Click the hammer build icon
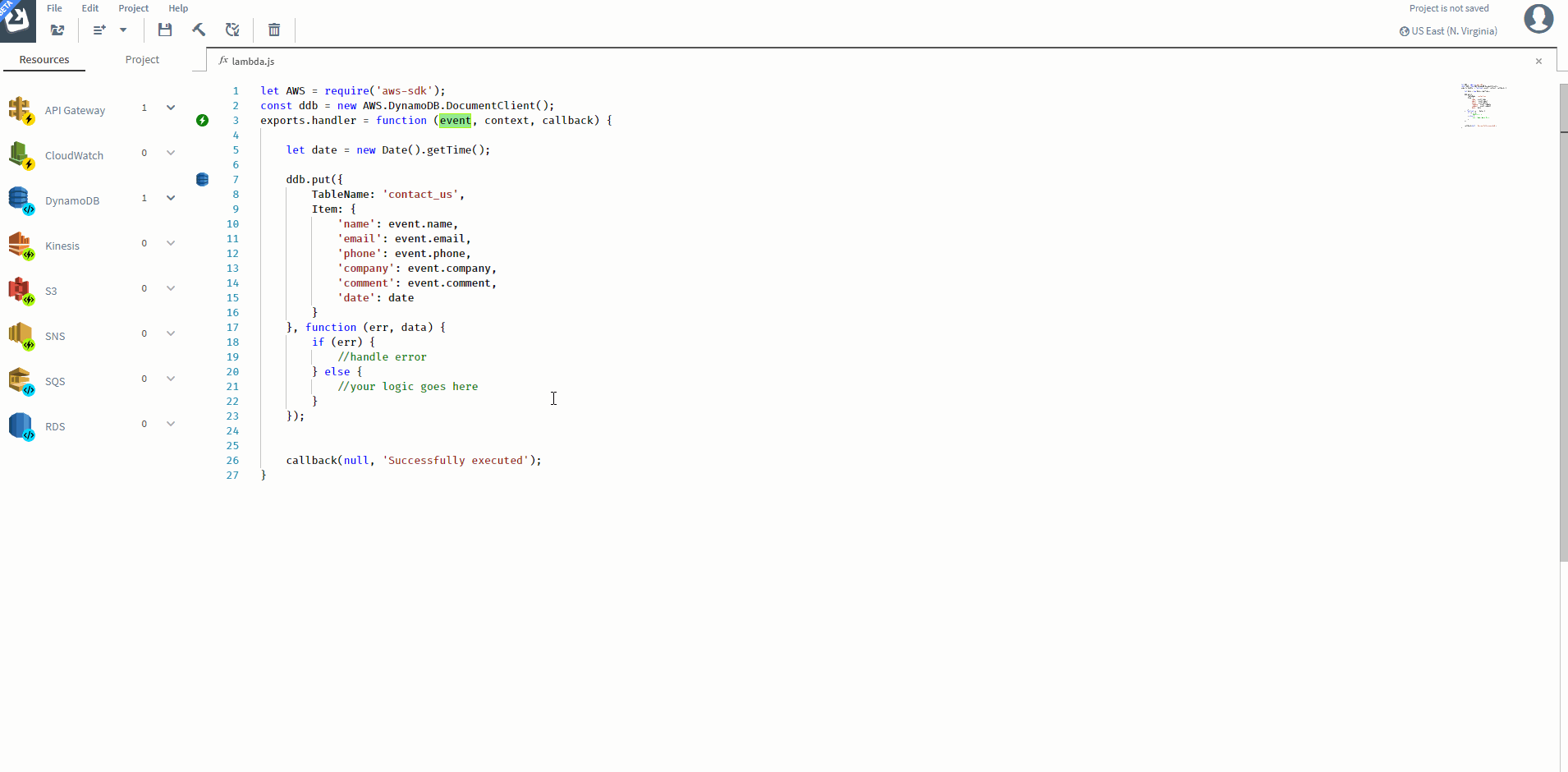 199,30
